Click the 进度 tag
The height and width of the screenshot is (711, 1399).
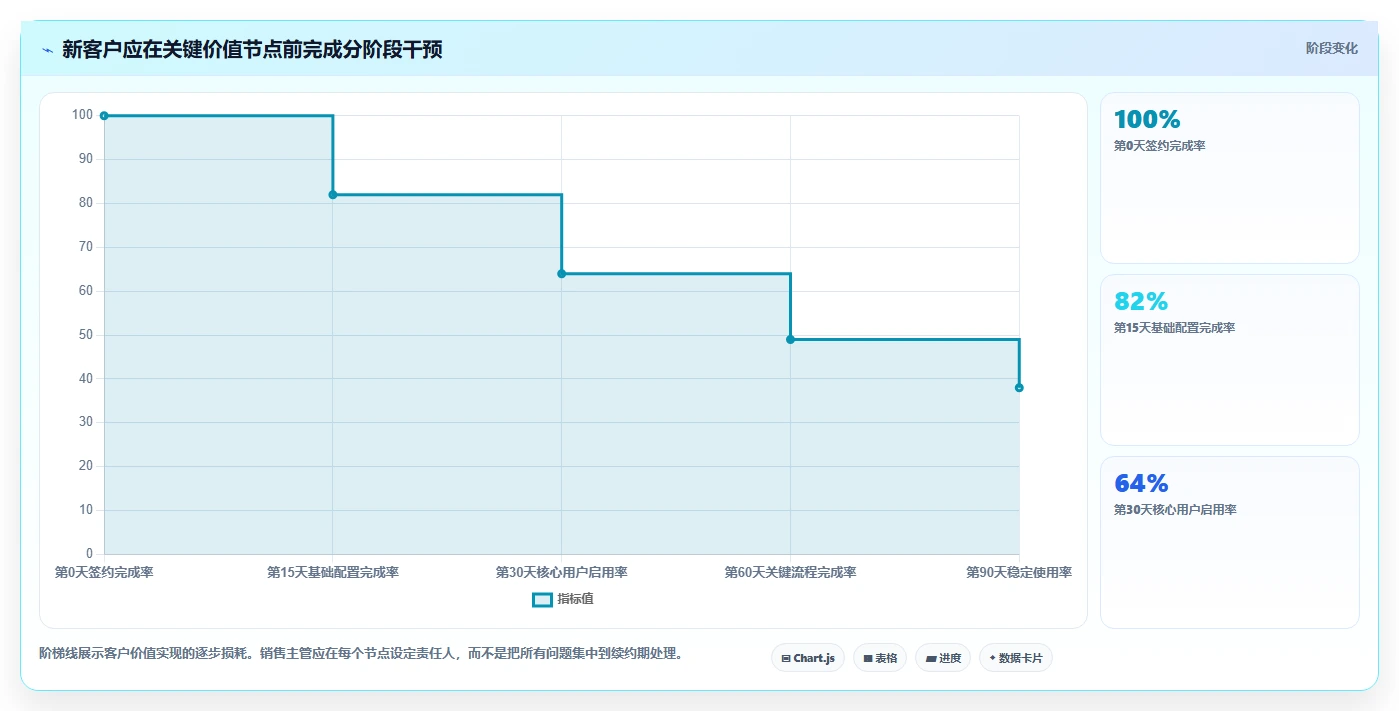[x=943, y=658]
